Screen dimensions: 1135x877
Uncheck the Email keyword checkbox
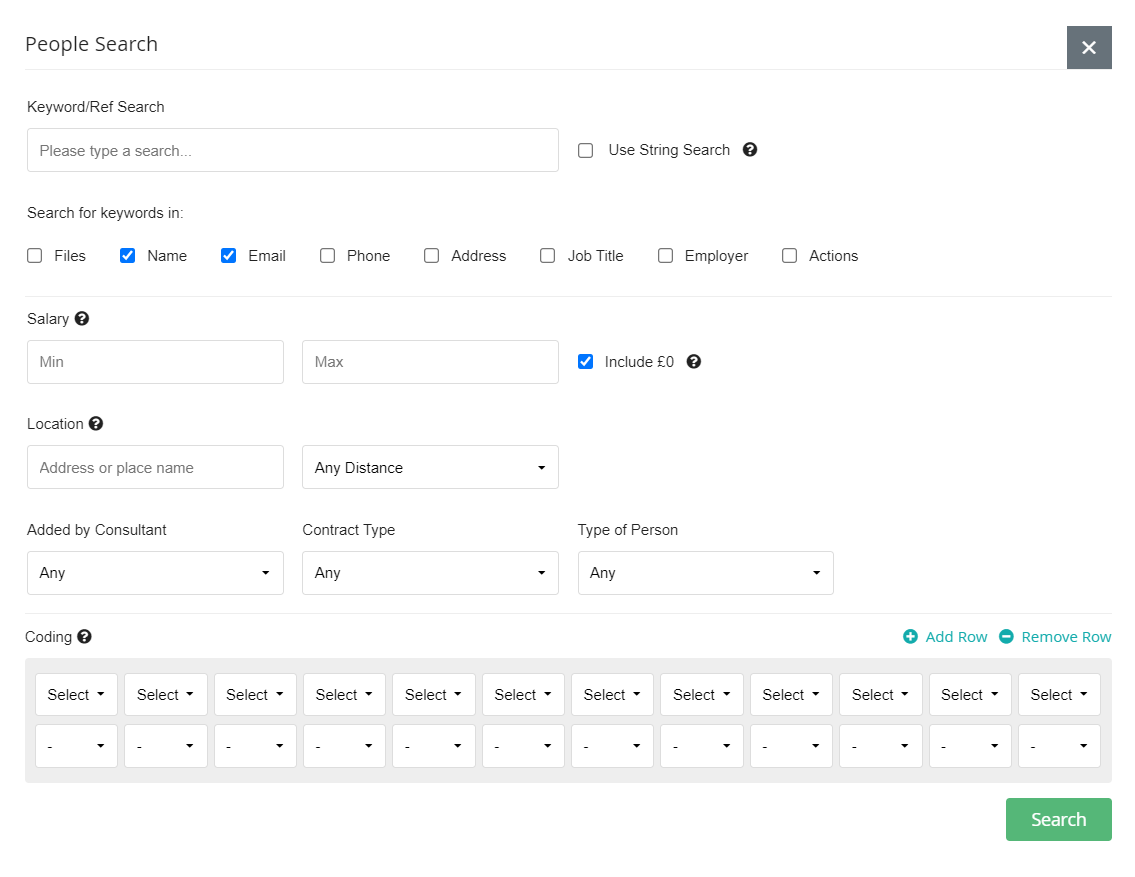tap(229, 256)
